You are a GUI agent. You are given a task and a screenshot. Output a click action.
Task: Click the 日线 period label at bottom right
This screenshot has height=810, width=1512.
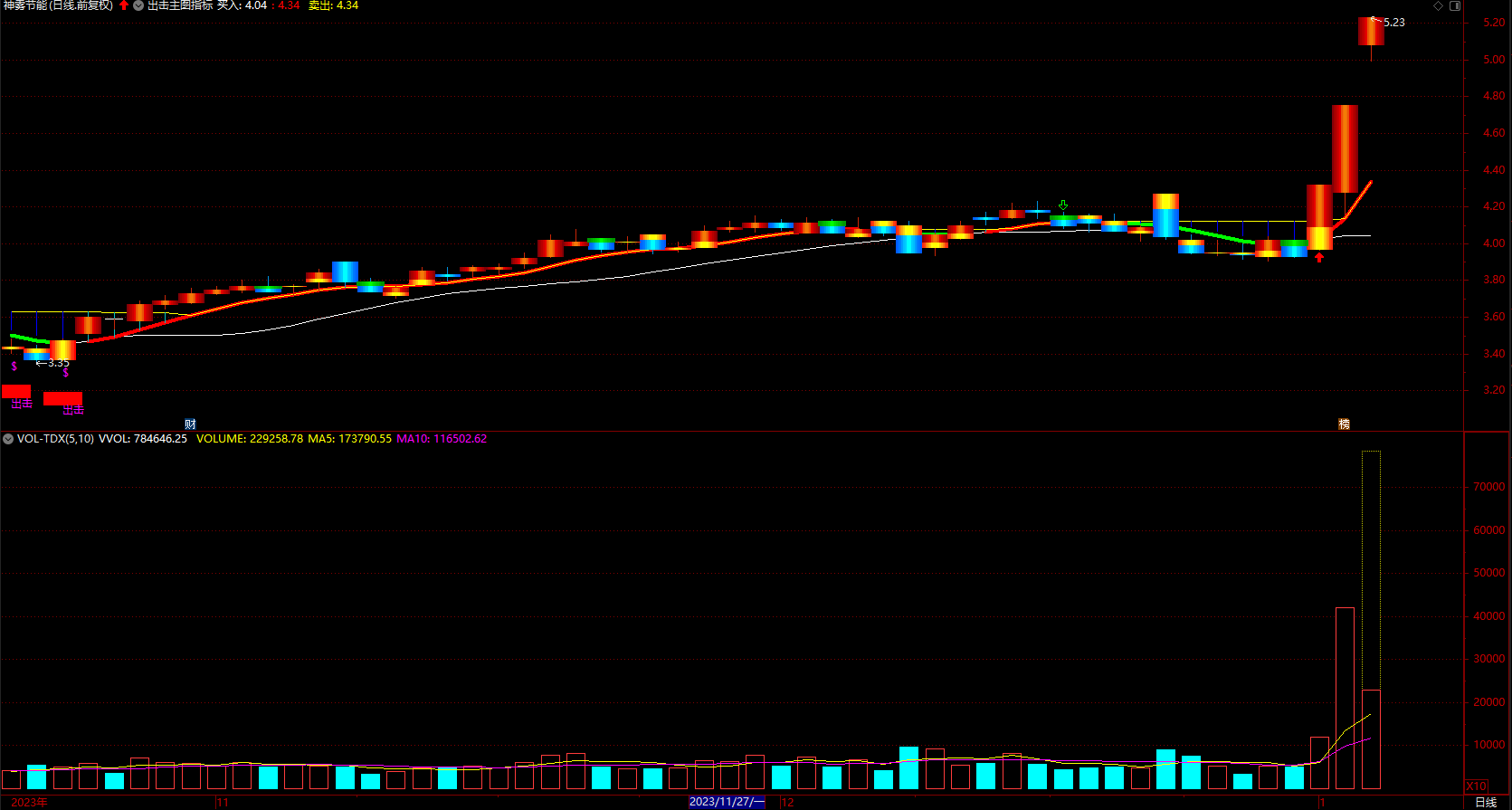(x=1486, y=803)
